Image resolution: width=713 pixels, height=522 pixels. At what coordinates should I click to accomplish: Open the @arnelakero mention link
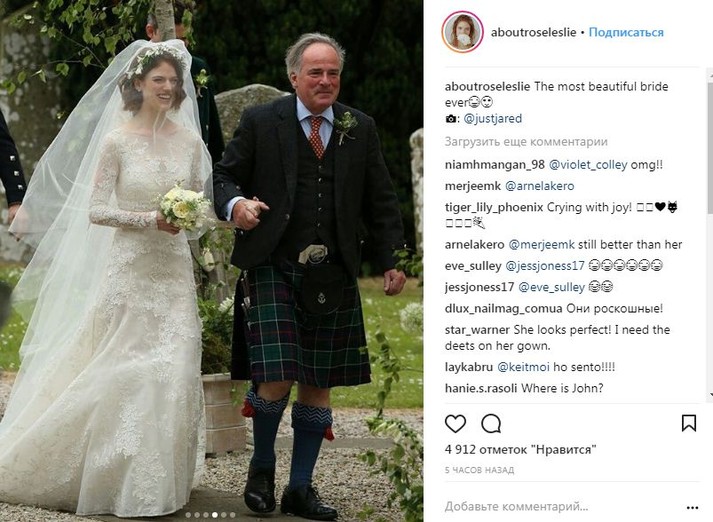click(539, 186)
